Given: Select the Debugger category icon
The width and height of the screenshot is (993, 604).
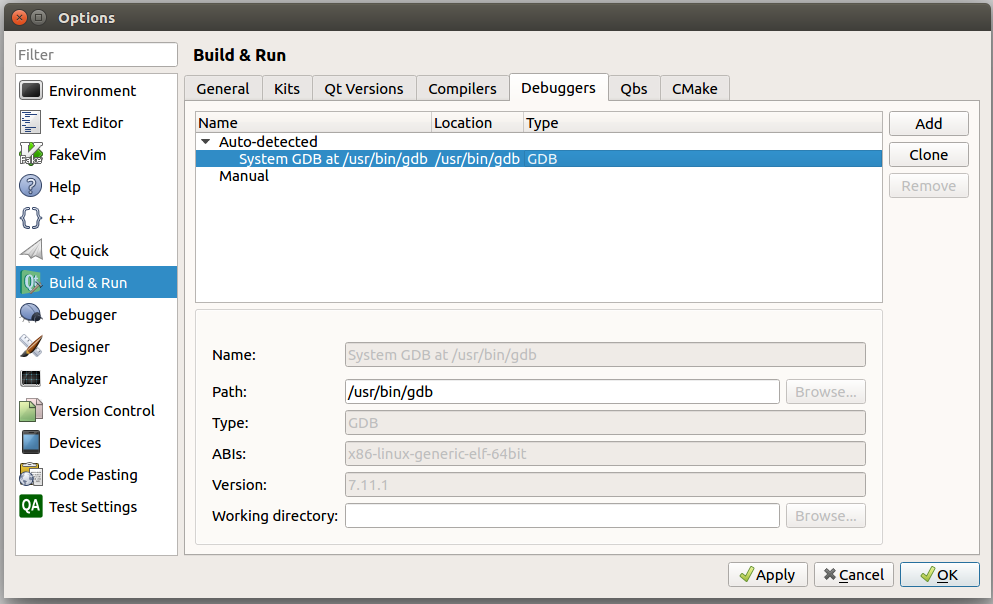Looking at the screenshot, I should pyautogui.click(x=27, y=314).
